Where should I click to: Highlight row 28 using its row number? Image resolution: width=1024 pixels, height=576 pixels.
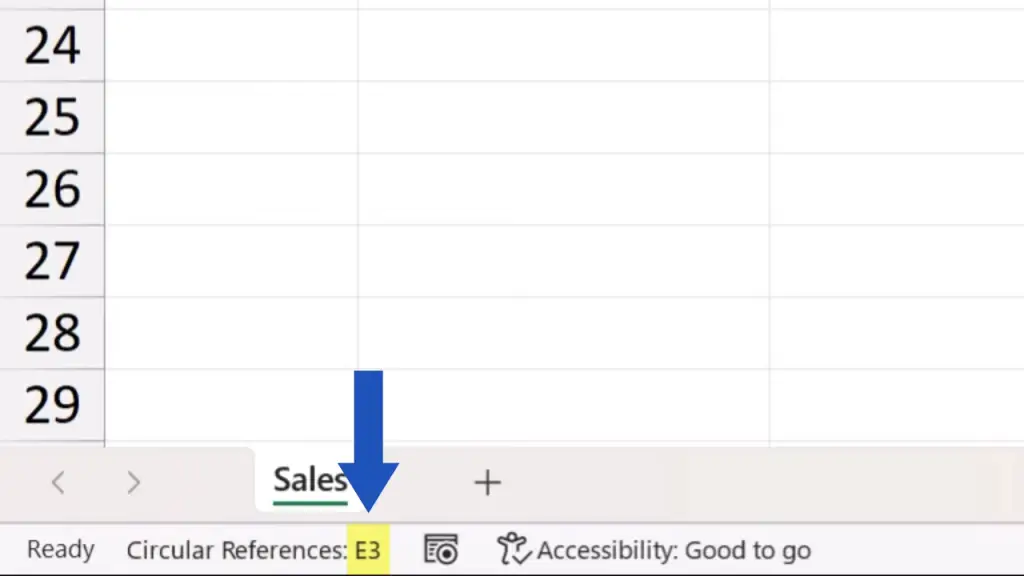click(x=52, y=334)
